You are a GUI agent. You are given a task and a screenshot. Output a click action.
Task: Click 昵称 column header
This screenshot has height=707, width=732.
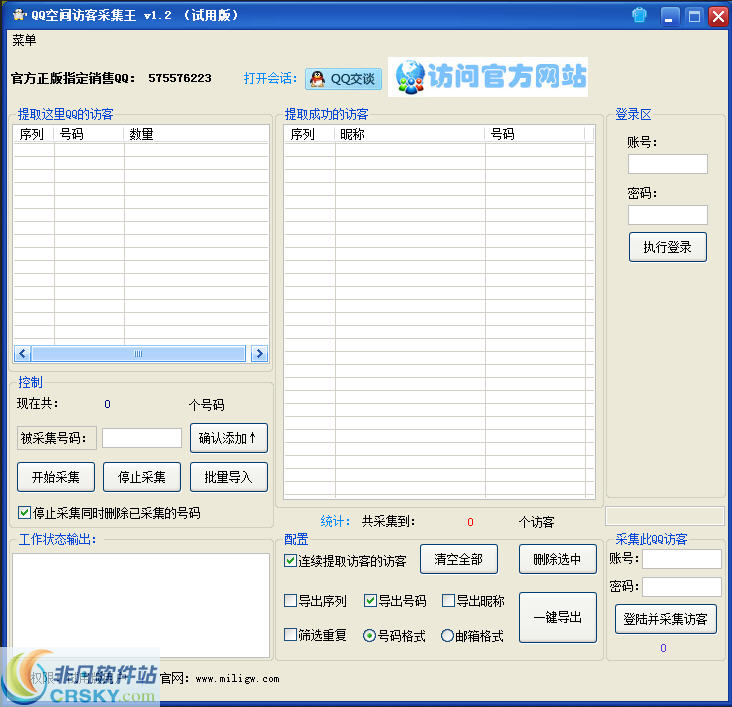[410, 134]
